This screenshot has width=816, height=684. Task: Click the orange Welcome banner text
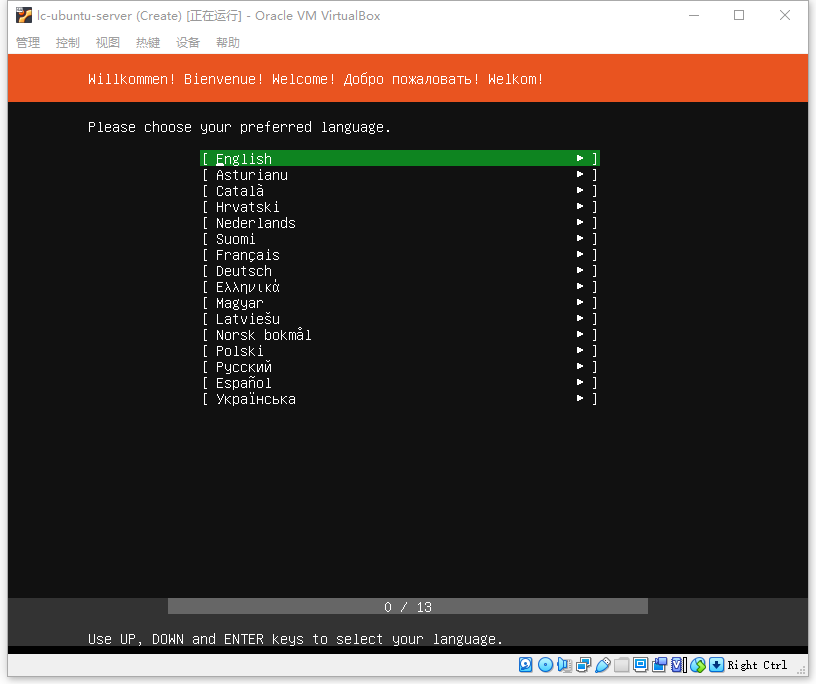[316, 79]
